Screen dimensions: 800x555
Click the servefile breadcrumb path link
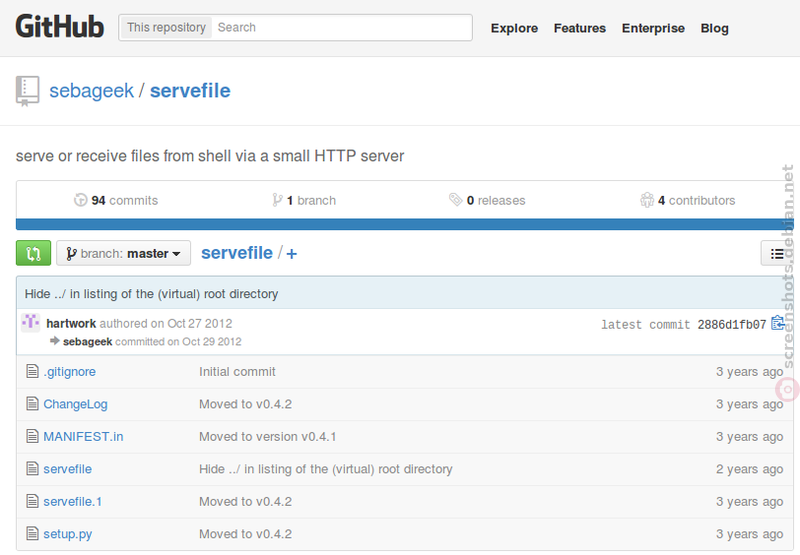(237, 253)
